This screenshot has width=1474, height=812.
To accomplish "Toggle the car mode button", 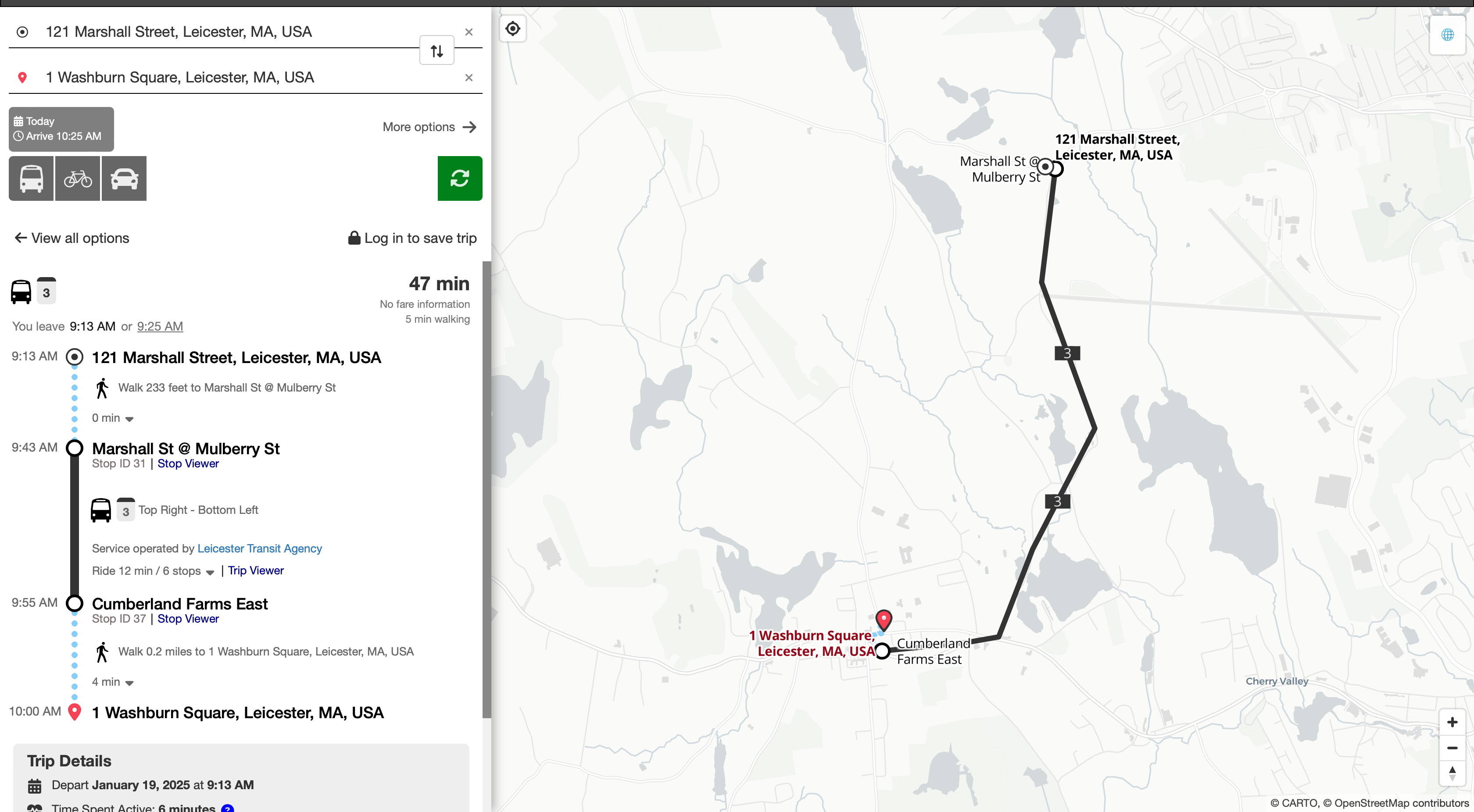I will point(124,178).
